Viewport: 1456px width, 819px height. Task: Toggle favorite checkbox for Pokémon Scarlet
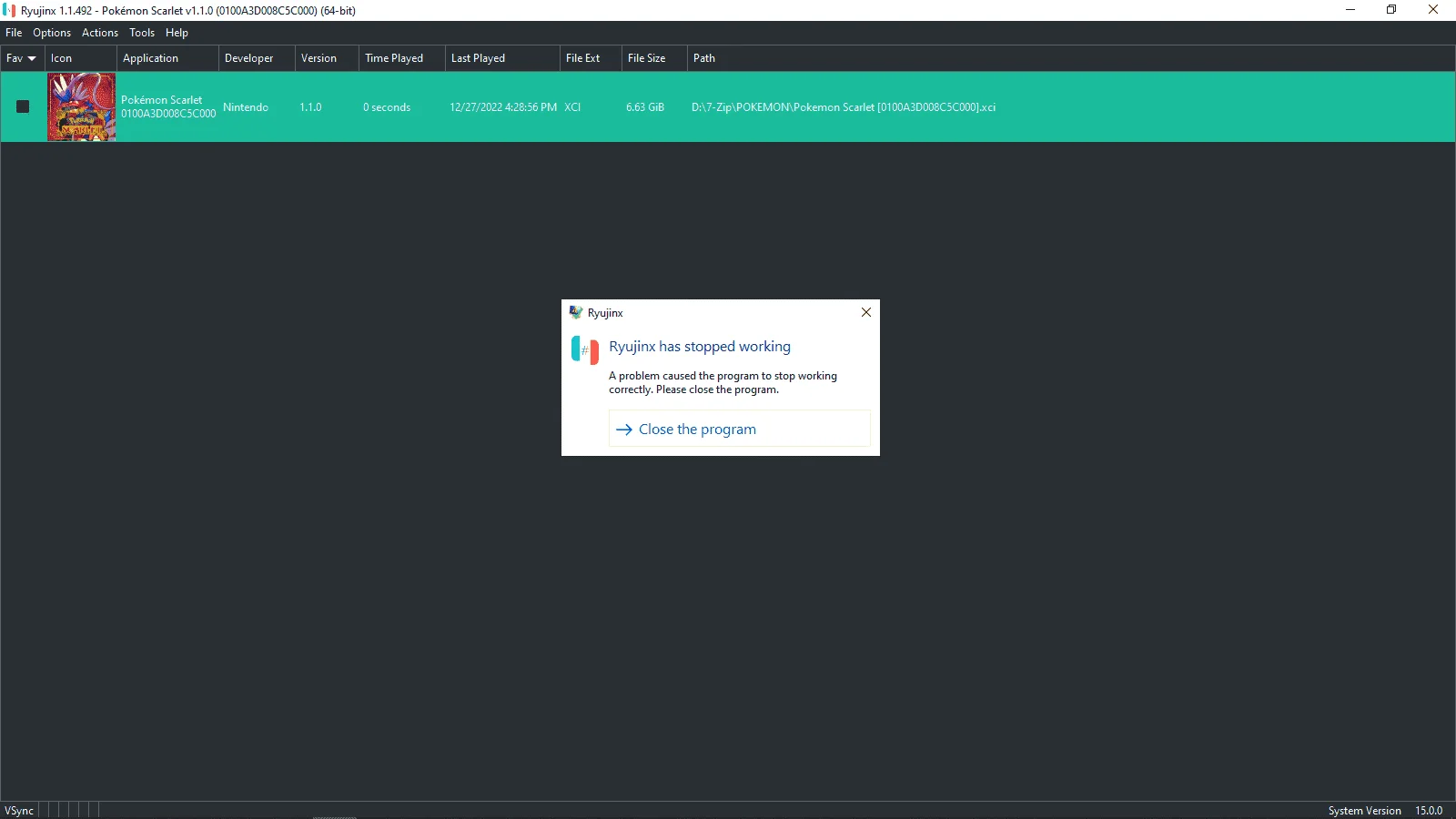23,106
